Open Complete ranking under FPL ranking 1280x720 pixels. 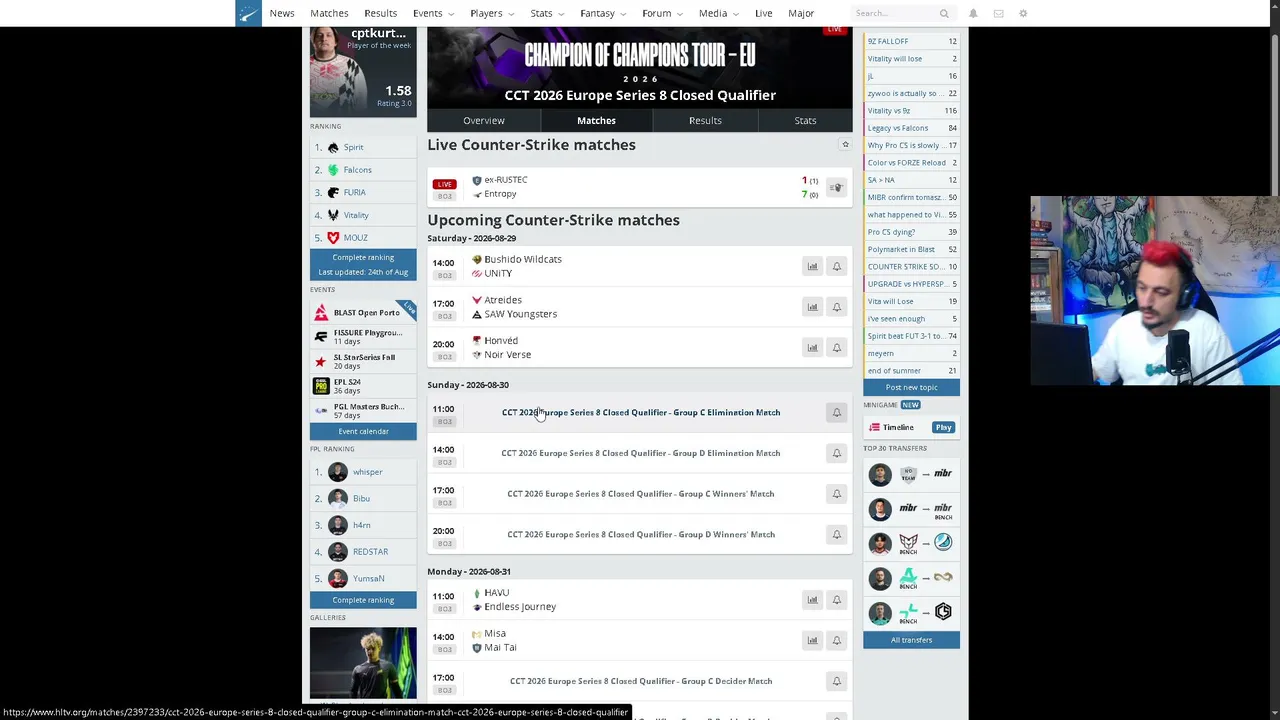tap(363, 600)
